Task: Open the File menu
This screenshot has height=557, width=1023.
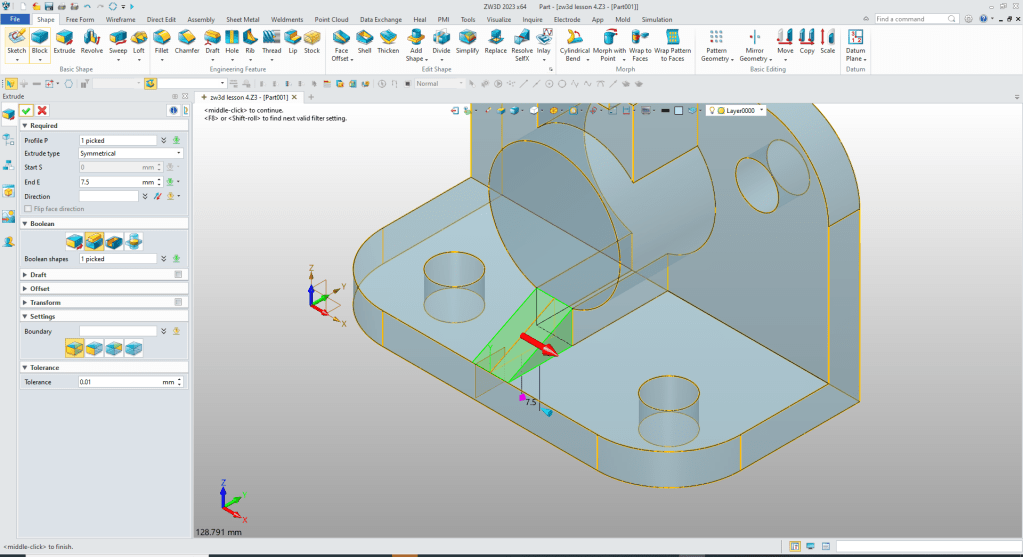Action: pos(16,19)
